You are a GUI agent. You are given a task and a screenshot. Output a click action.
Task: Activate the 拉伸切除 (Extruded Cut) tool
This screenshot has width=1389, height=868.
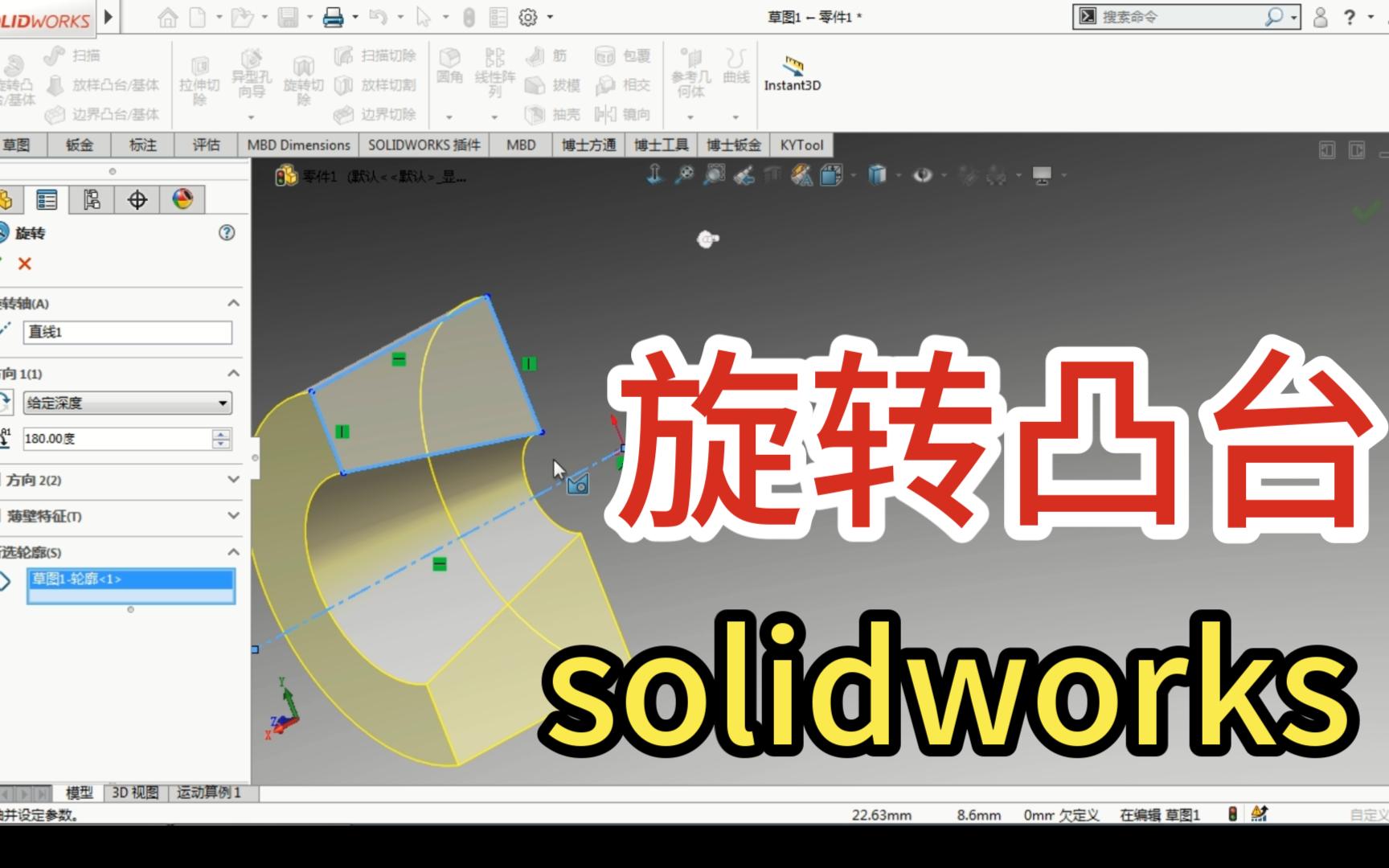pos(201,76)
